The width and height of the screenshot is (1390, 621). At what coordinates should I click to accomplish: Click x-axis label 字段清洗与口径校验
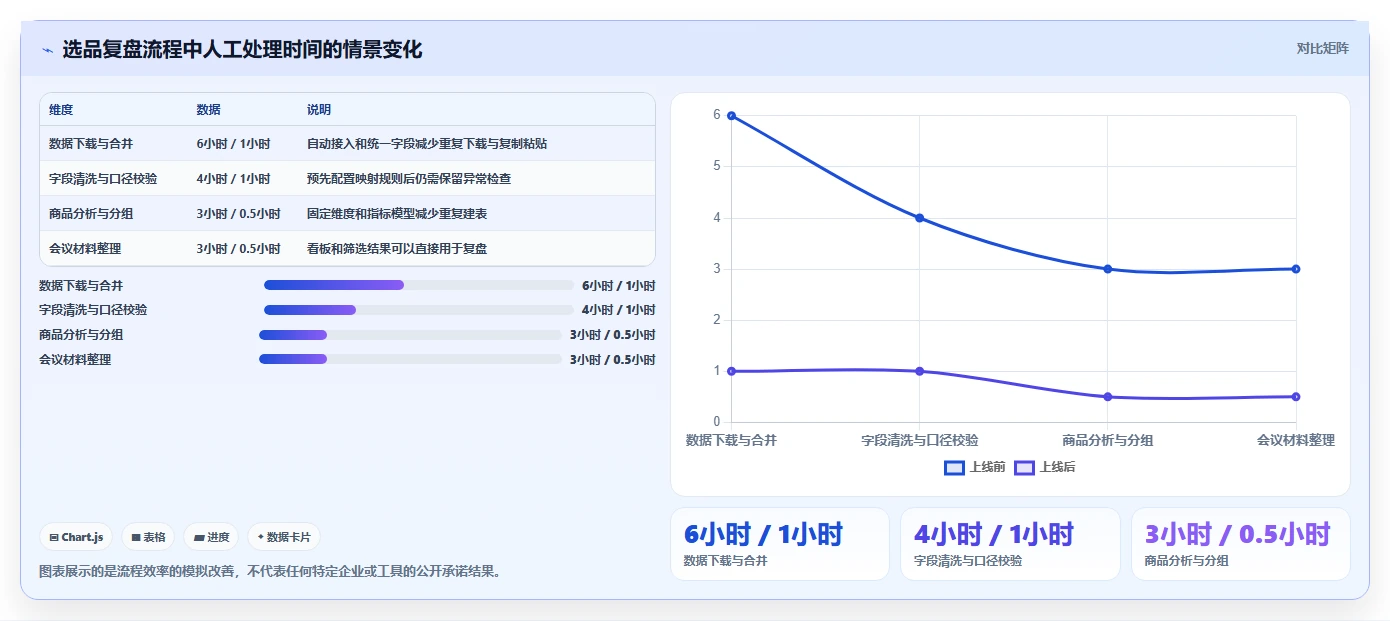coord(920,440)
